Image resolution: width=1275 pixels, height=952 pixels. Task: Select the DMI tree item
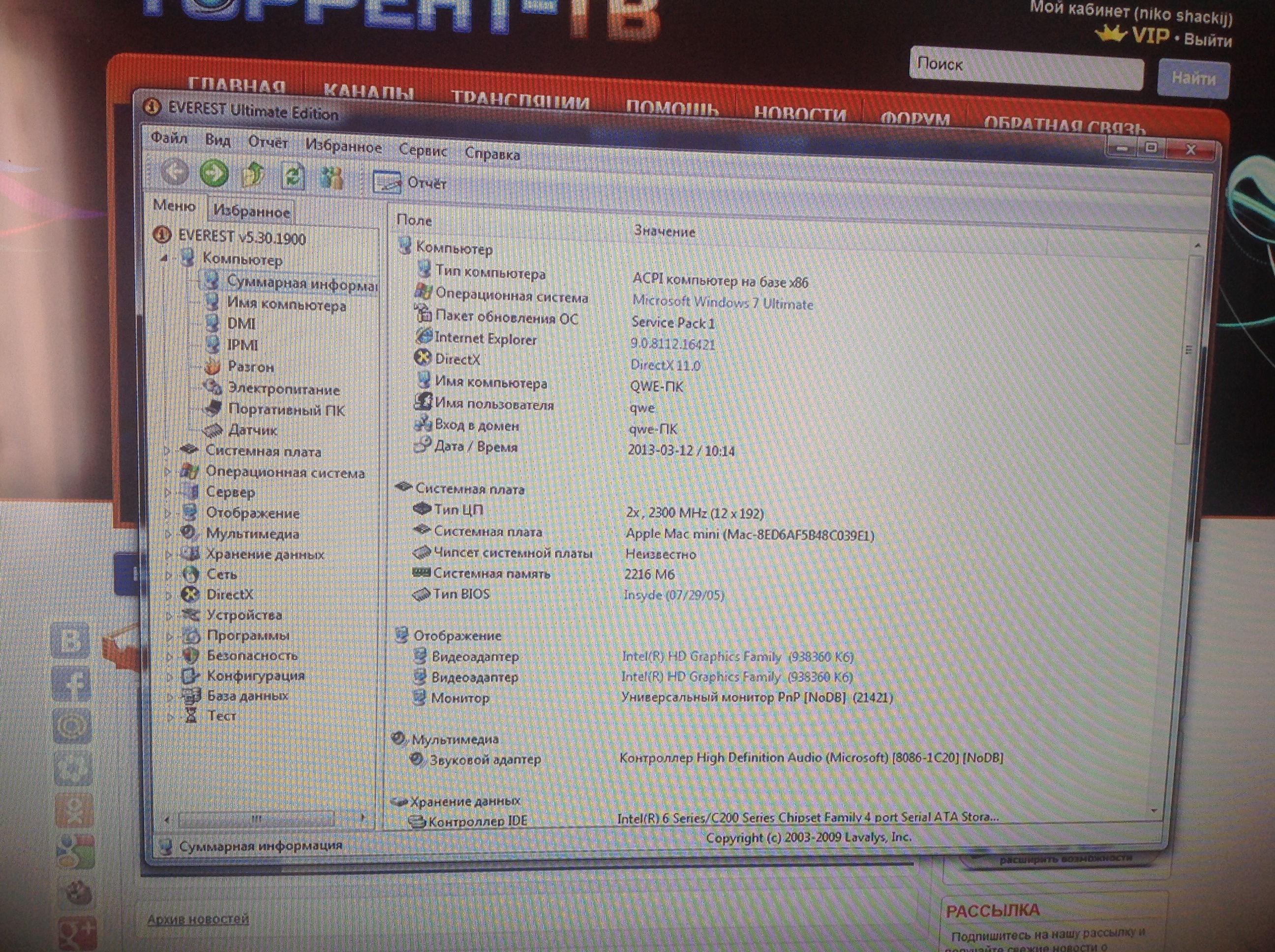(241, 323)
